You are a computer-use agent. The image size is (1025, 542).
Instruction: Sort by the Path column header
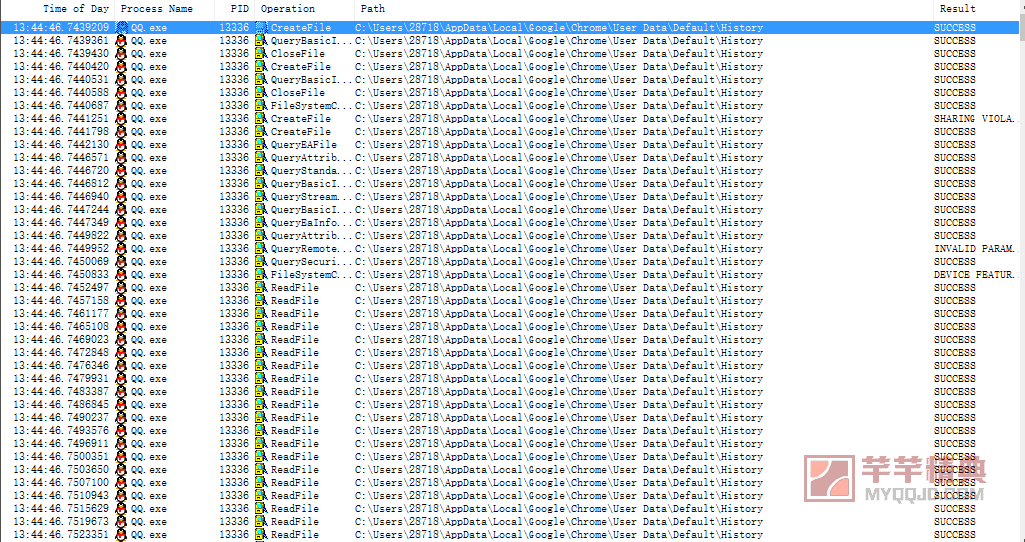point(644,9)
